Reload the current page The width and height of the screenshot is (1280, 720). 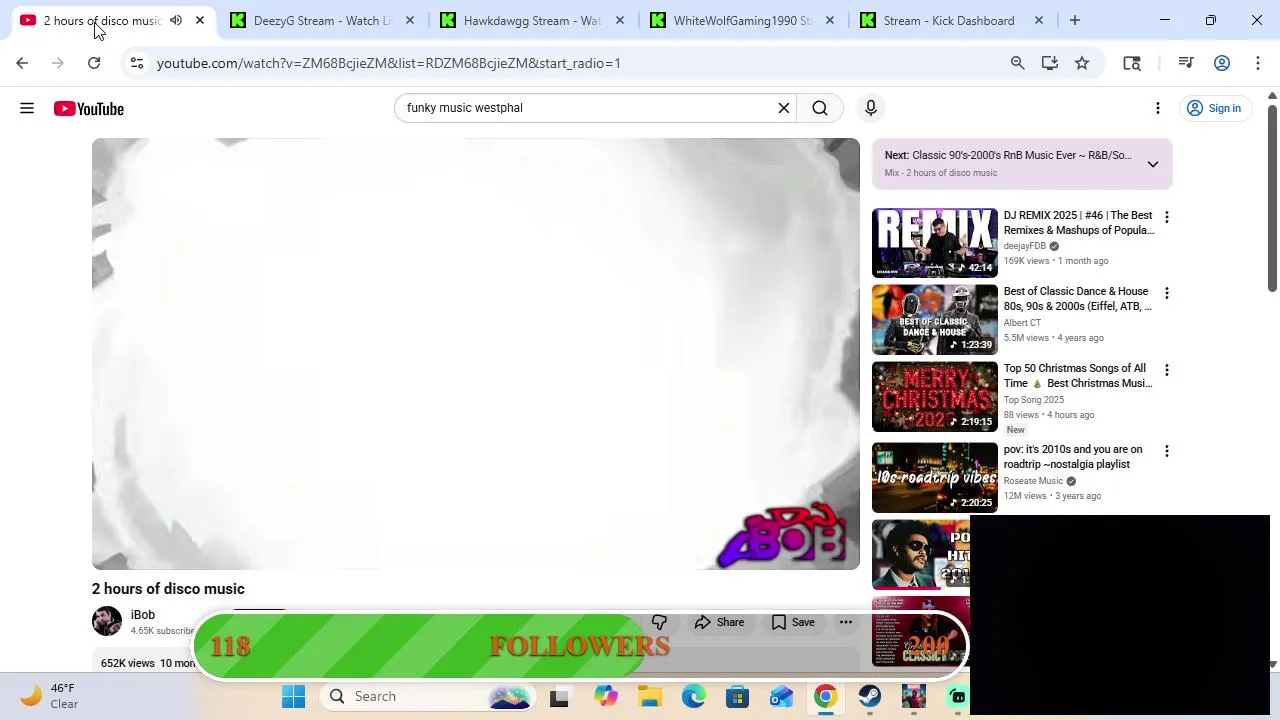[x=94, y=63]
